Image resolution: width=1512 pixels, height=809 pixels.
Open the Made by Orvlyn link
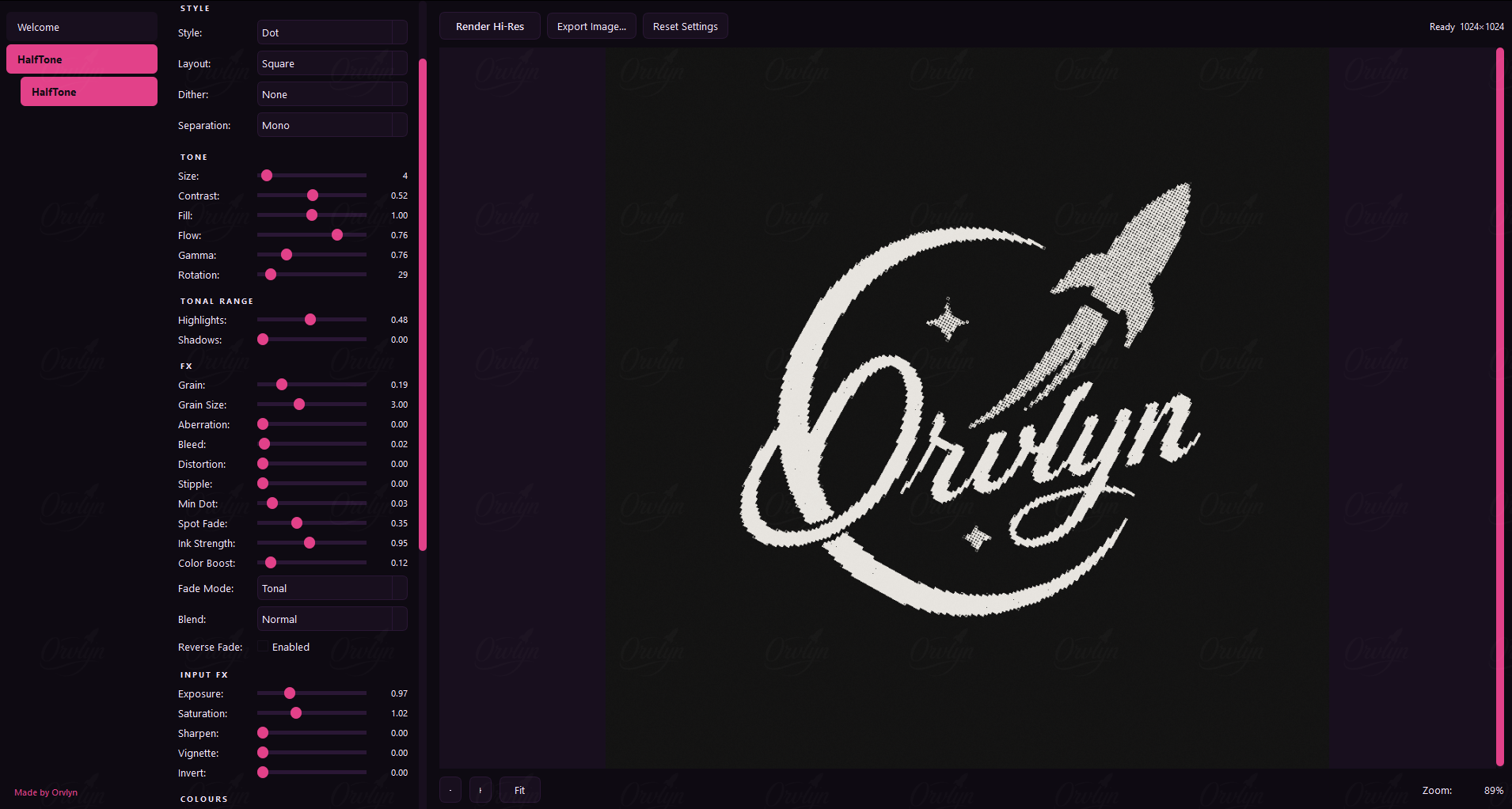point(46,792)
